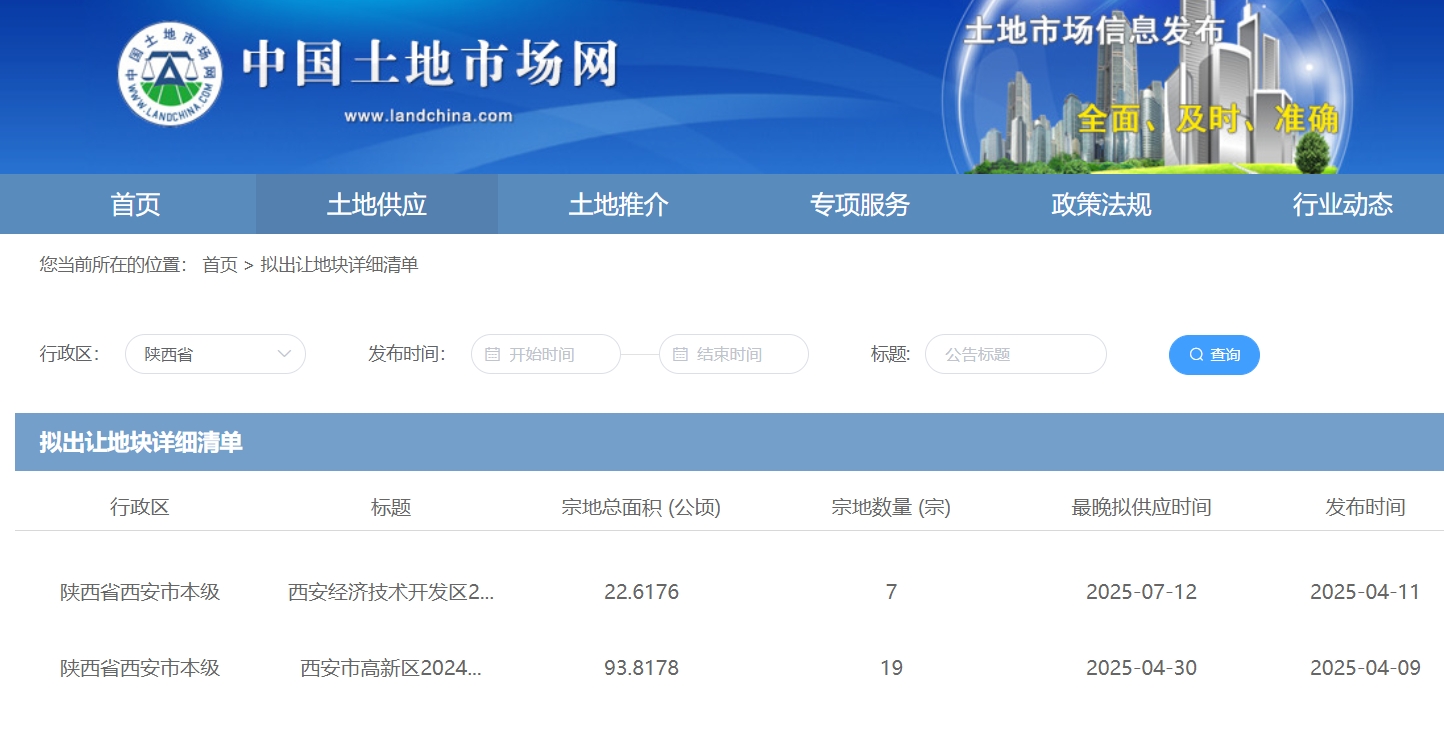
Task: Open the 西安市高新区2024... entry
Action: coord(391,668)
